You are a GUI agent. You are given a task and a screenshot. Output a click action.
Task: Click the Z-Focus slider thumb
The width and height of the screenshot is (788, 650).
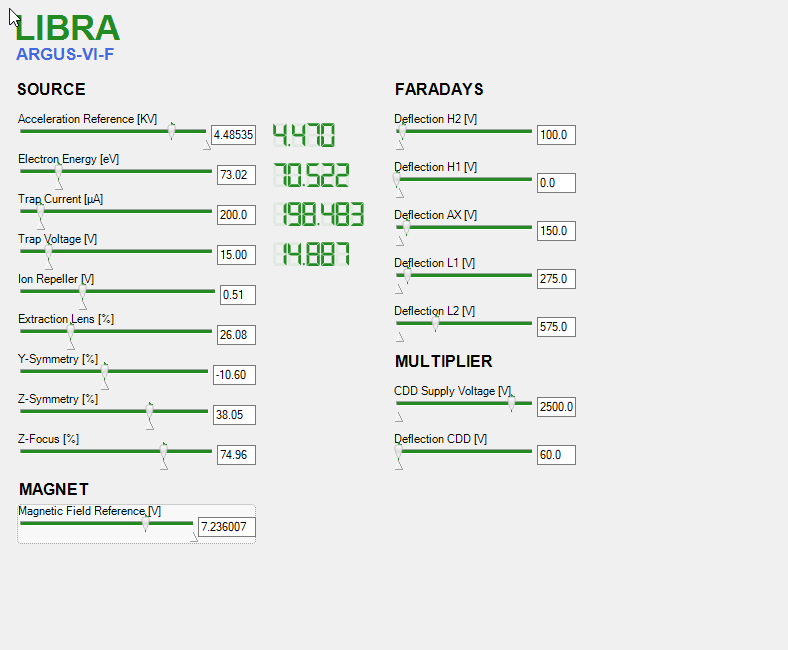(x=163, y=451)
